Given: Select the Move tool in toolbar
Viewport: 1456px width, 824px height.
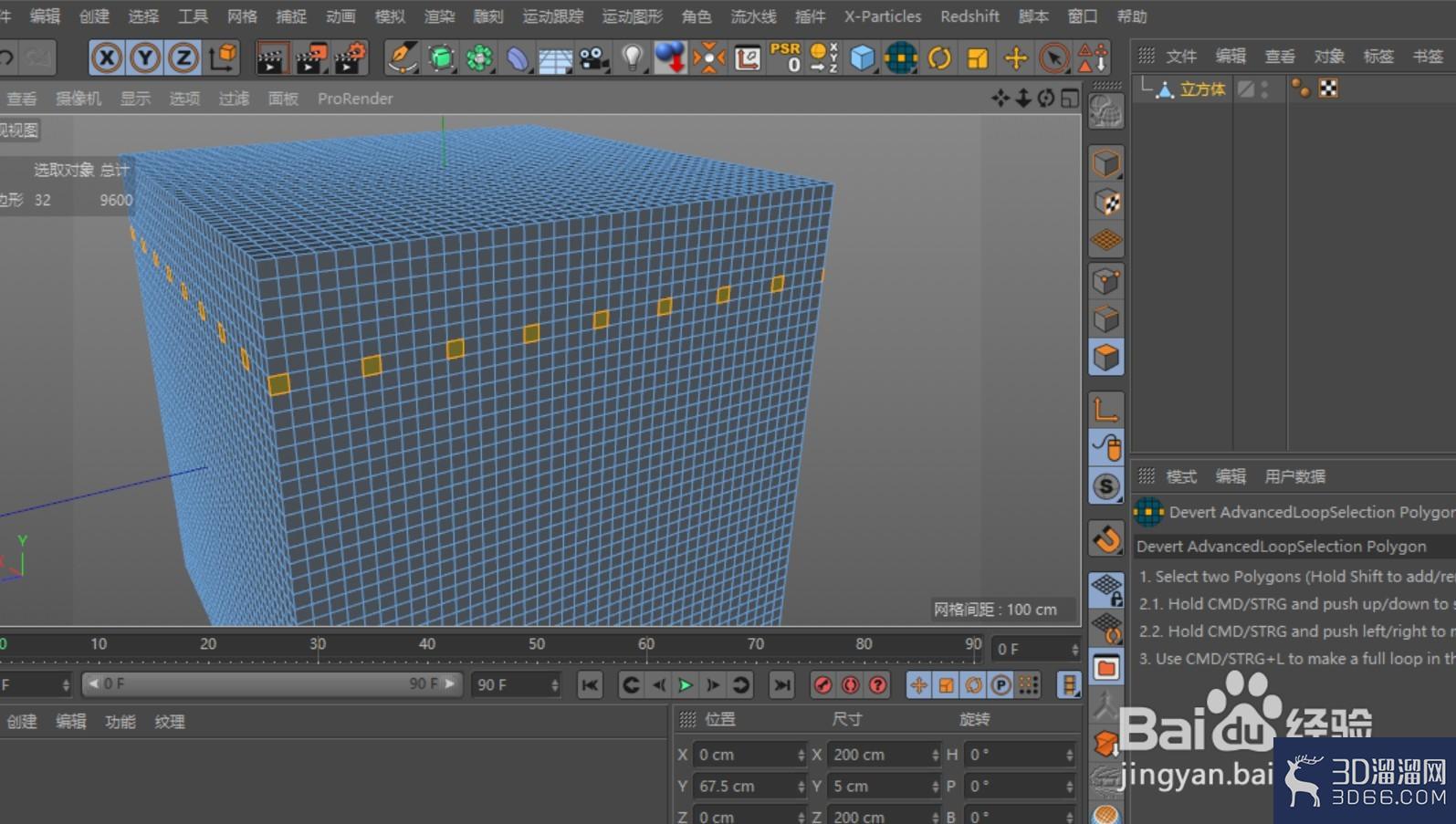Looking at the screenshot, I should [x=1015, y=58].
